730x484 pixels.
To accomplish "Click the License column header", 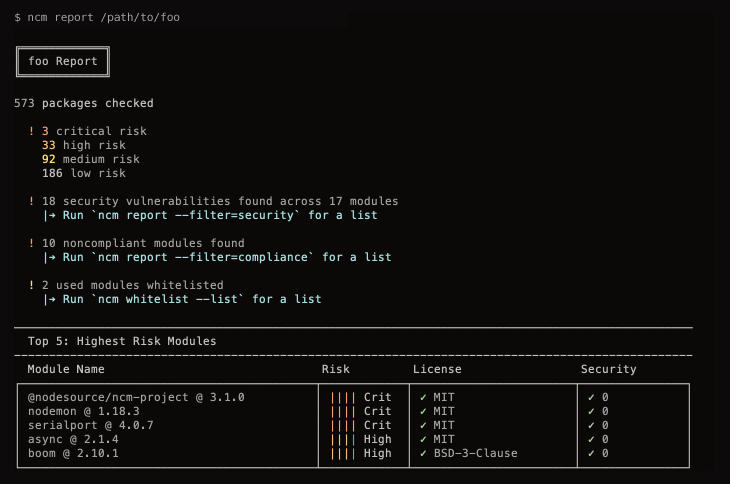I will point(437,369).
